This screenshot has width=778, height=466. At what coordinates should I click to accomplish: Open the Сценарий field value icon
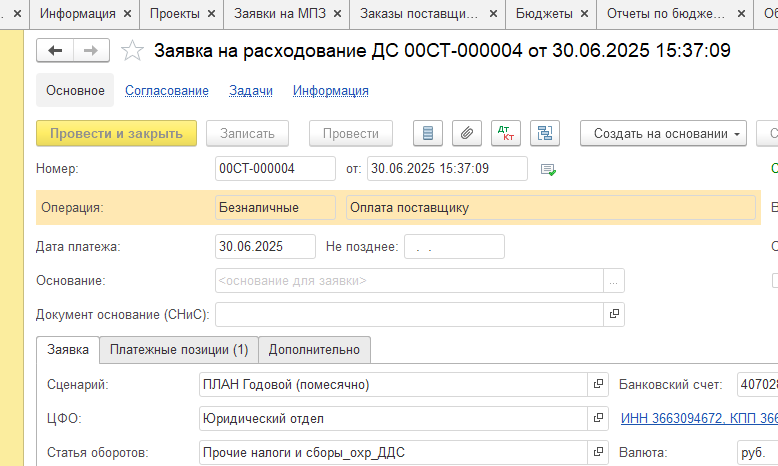pos(598,384)
